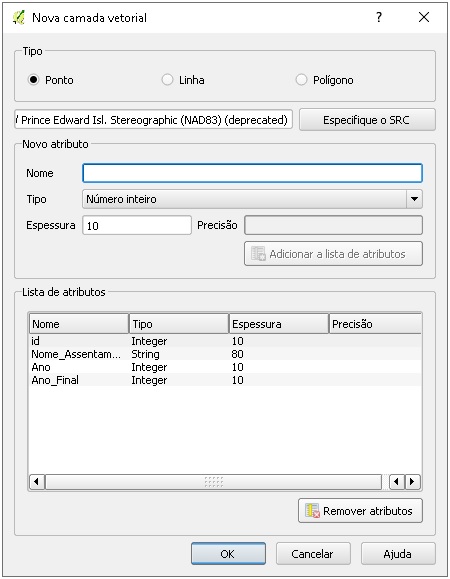Open the Tipo dropdown showing Número inteiro

click(253, 199)
